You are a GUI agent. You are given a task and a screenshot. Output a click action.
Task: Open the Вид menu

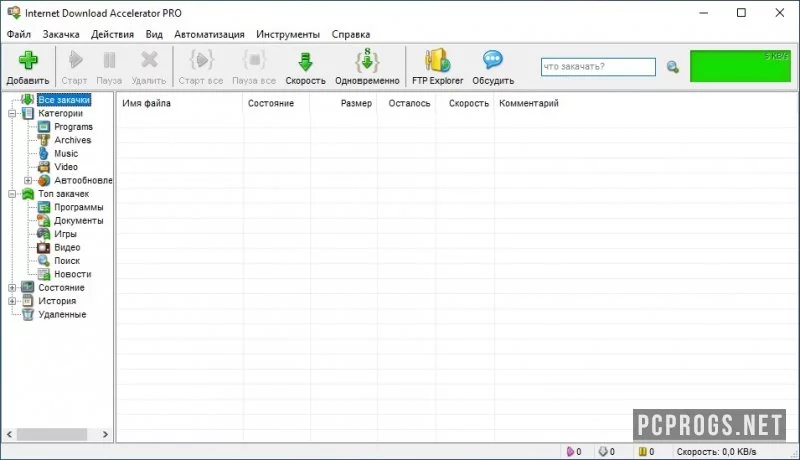point(154,34)
